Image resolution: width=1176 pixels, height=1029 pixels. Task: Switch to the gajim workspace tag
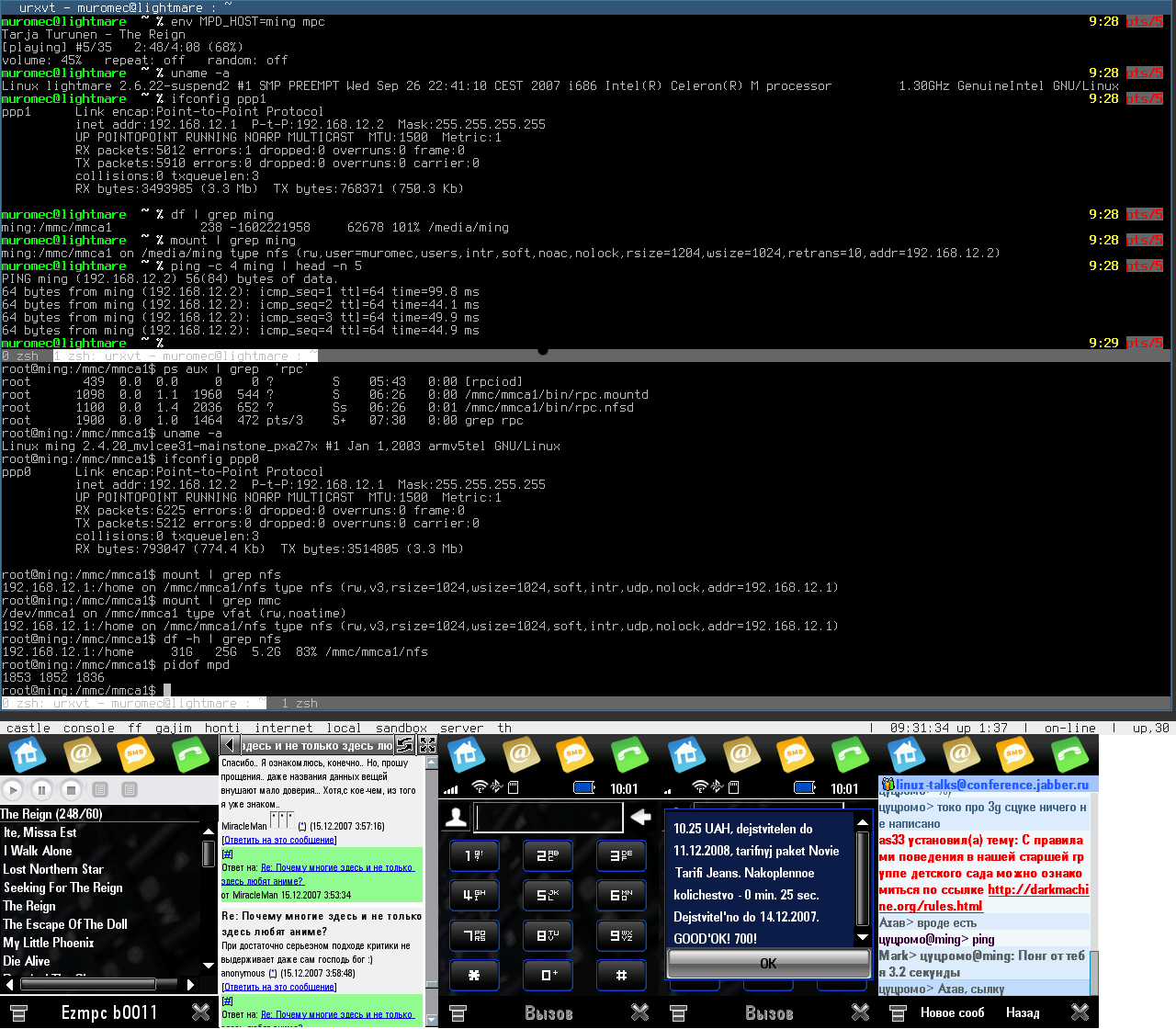tap(173, 728)
